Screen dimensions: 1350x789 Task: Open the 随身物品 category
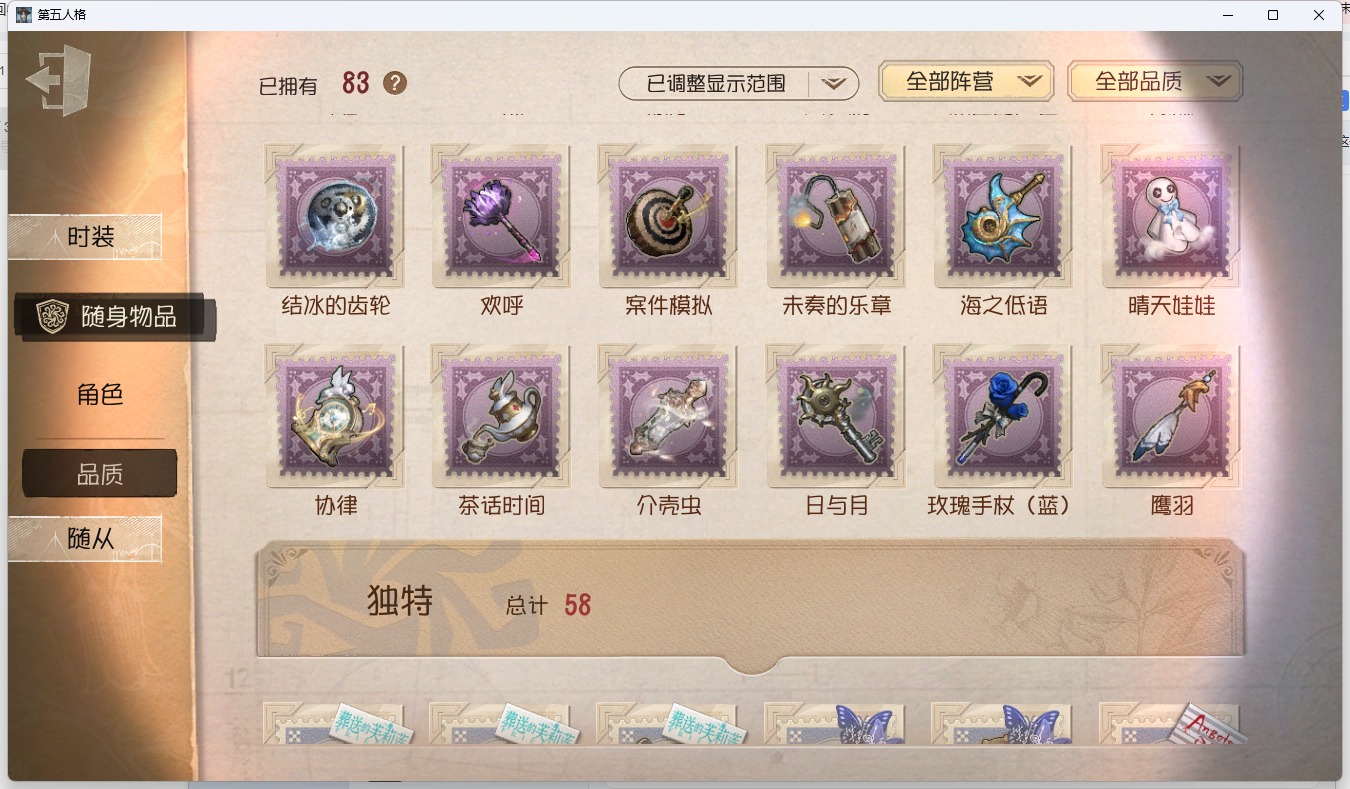click(115, 317)
